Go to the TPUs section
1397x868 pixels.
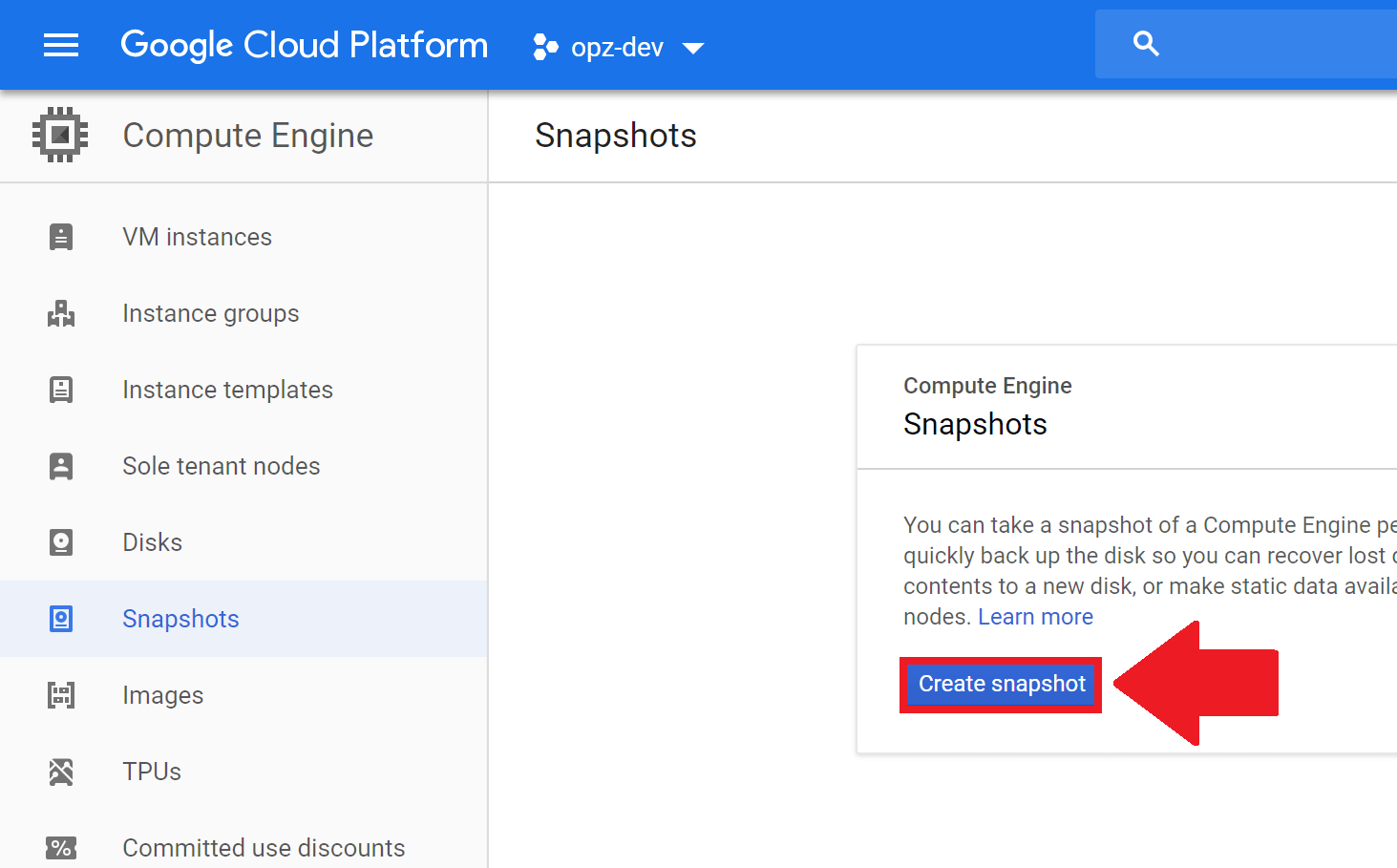coord(152,772)
